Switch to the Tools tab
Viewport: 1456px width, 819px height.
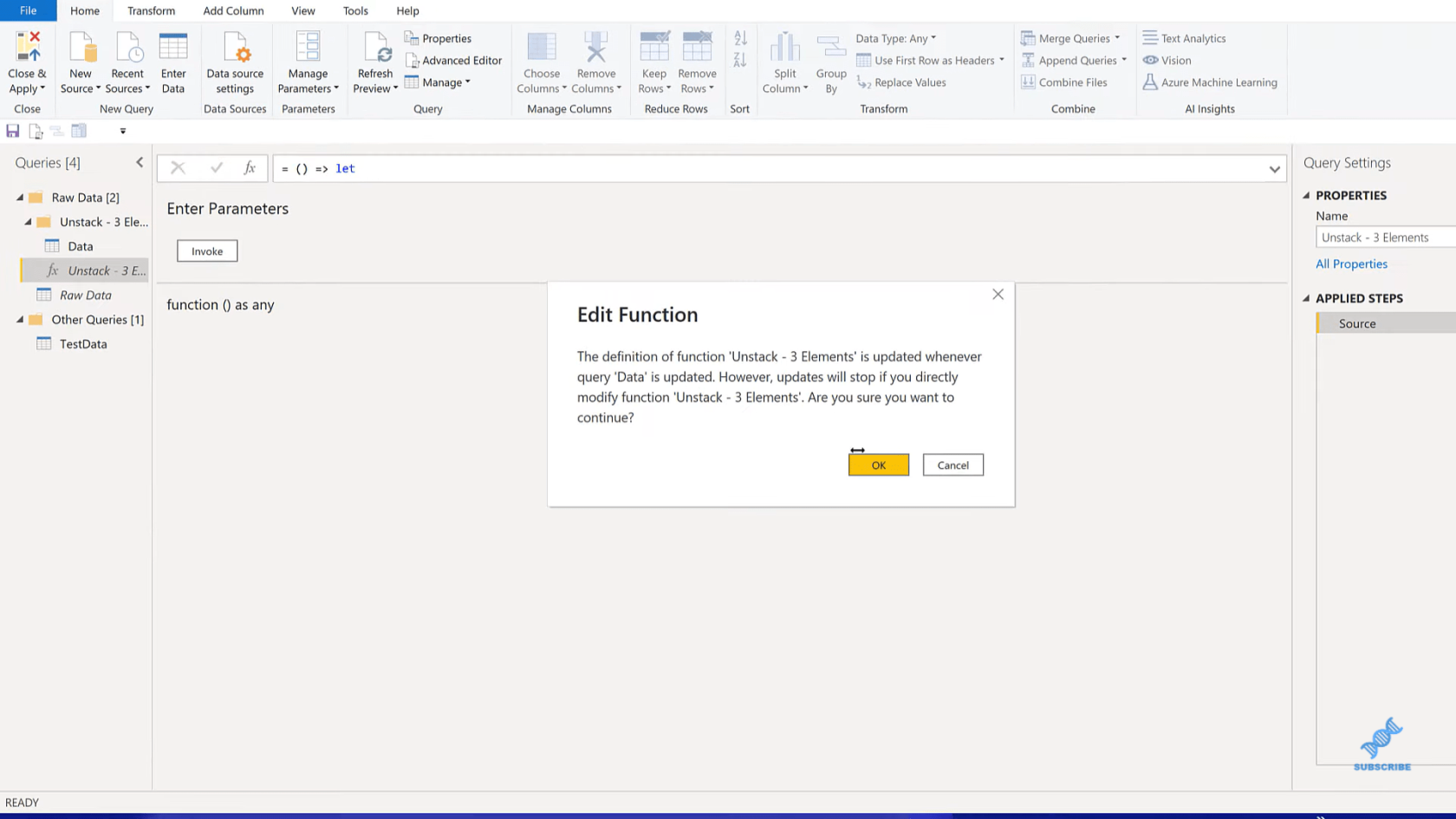click(355, 10)
